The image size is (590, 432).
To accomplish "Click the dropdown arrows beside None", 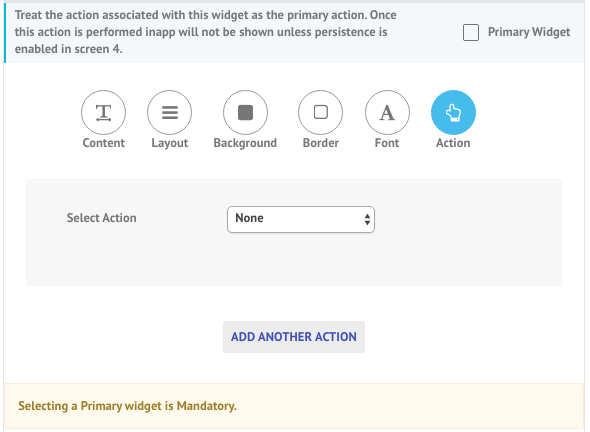I will (x=367, y=219).
